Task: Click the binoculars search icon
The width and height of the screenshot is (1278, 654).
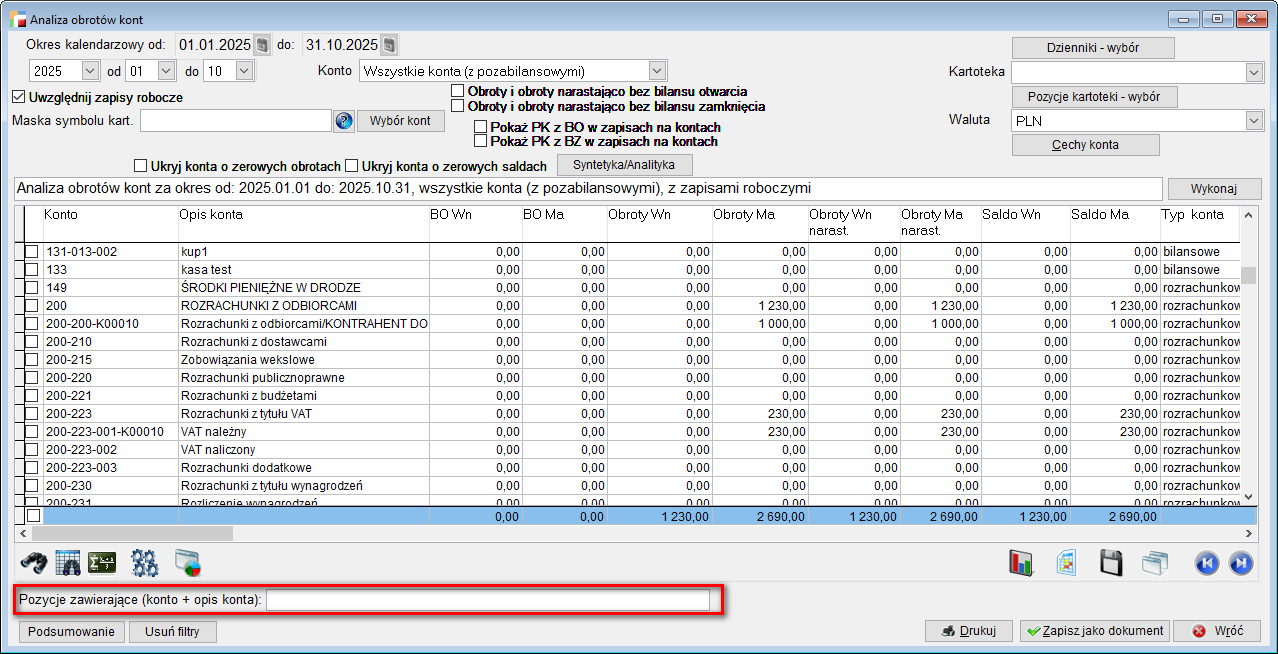Action: pos(34,563)
